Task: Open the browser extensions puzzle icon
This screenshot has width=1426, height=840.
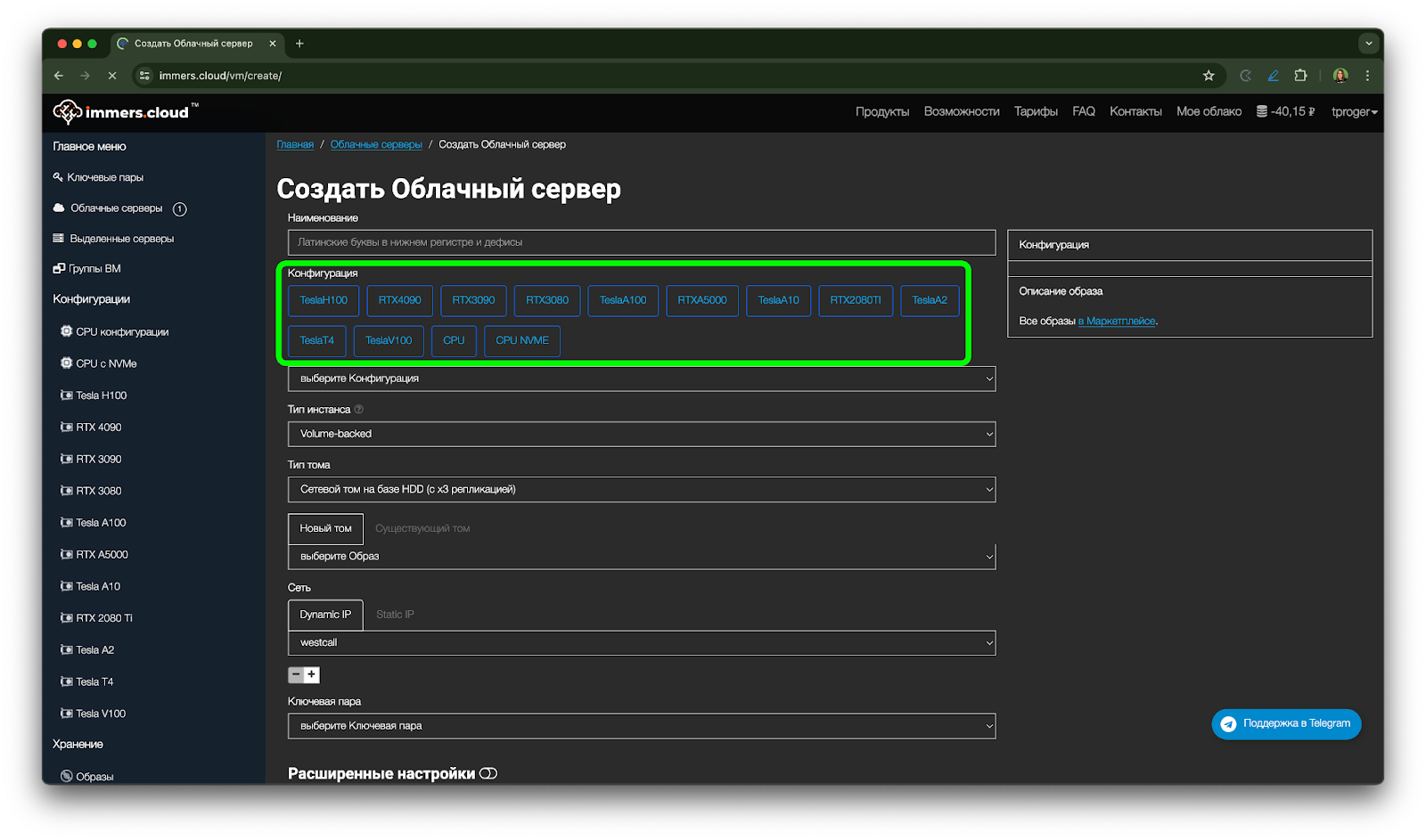Action: tap(1300, 76)
